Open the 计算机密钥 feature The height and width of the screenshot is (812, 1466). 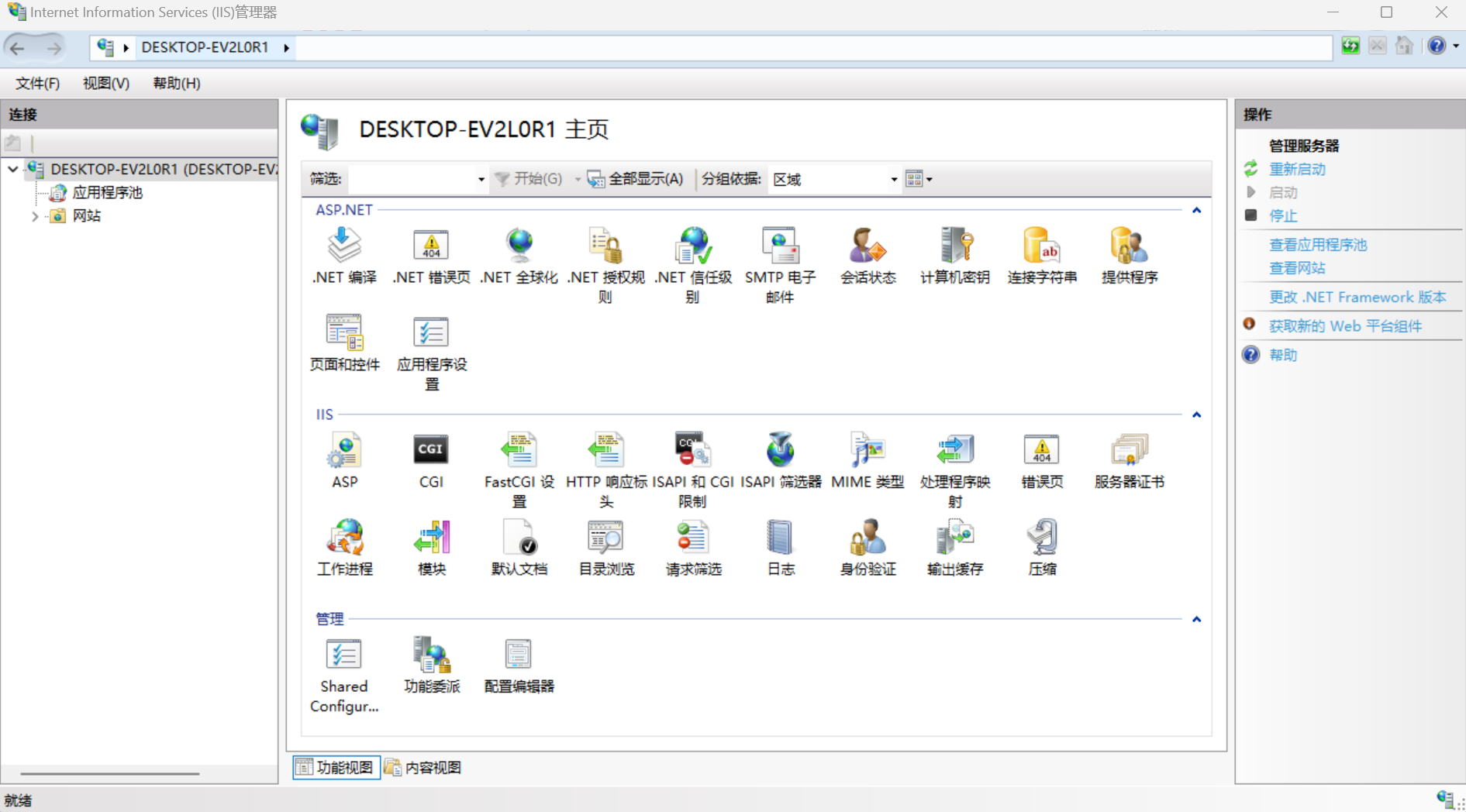tap(954, 256)
